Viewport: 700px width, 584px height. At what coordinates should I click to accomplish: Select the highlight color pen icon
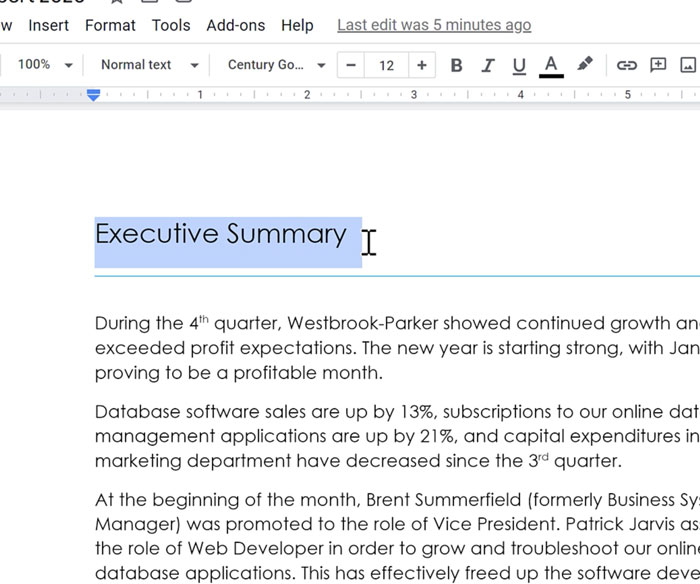[585, 65]
